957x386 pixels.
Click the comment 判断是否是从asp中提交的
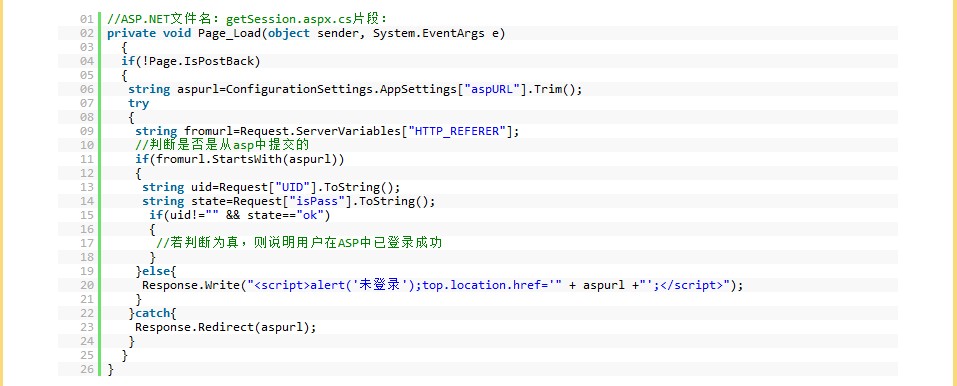tap(222, 145)
